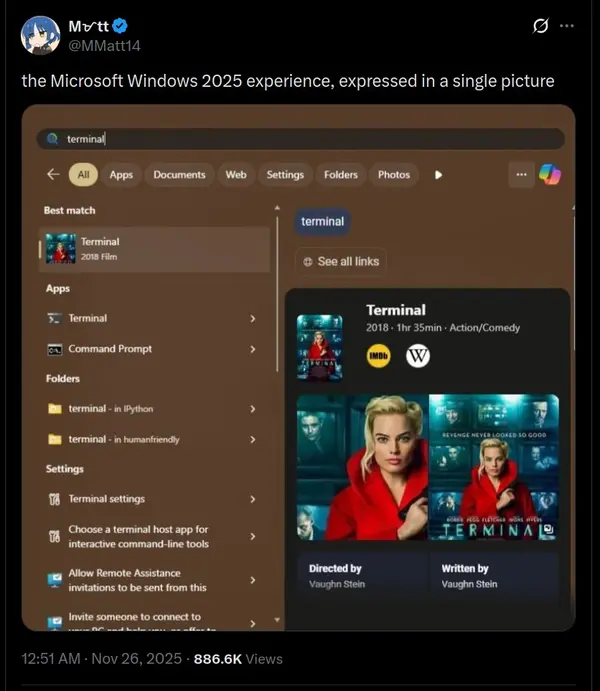Click the Grok icon in tweet header
Screen dimensions: 600x691
coord(541,26)
